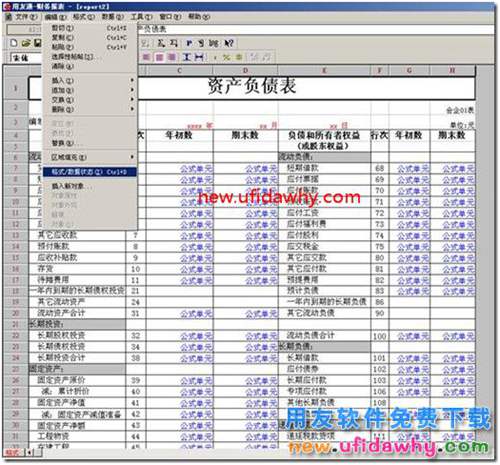Click 公式单元 in column C of 存货 row
500x465 pixels.
click(196, 269)
